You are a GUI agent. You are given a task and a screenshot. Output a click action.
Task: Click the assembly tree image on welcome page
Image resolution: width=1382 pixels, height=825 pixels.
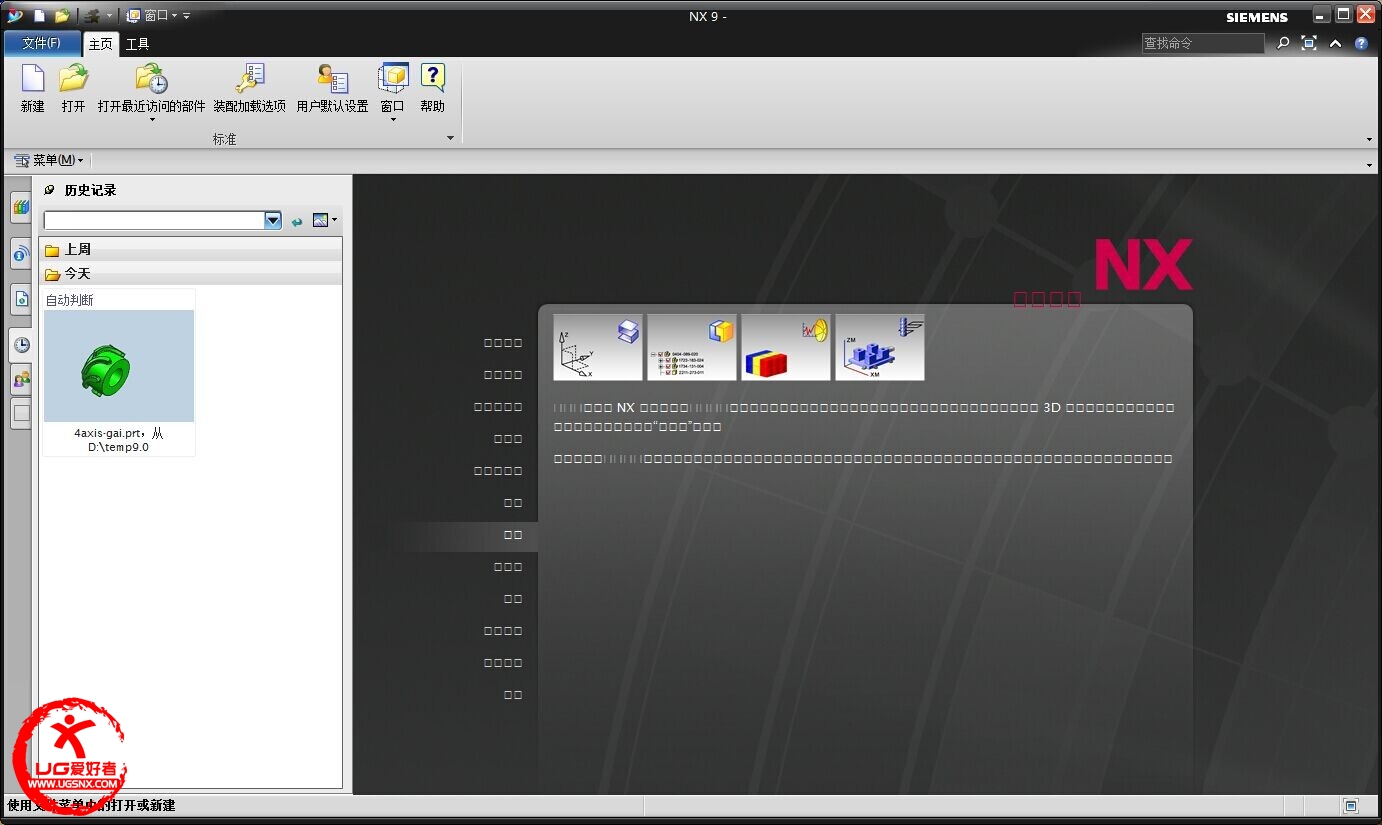692,347
